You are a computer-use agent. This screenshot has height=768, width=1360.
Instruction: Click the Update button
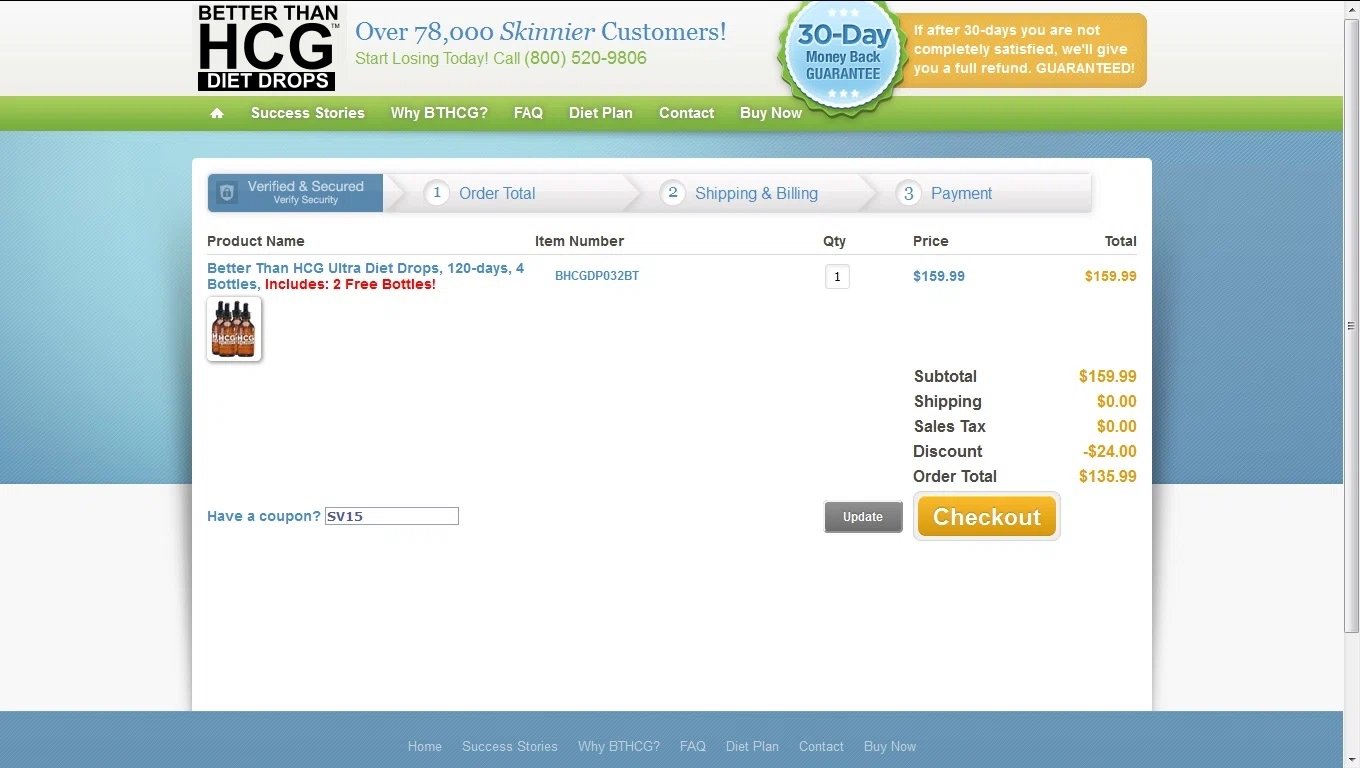point(863,517)
